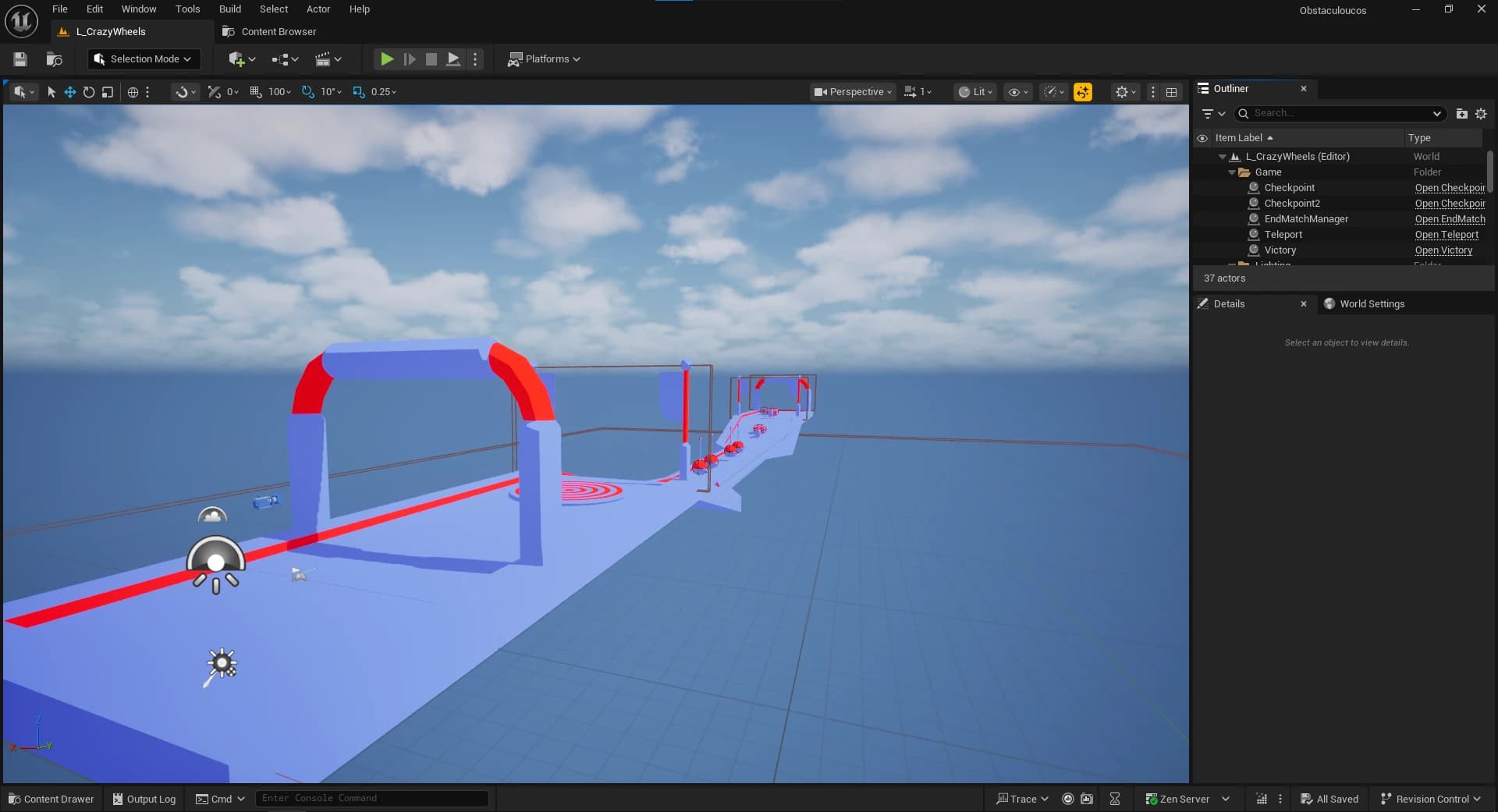Click the Enter Console Command field
This screenshot has height=812, width=1498.
point(371,798)
